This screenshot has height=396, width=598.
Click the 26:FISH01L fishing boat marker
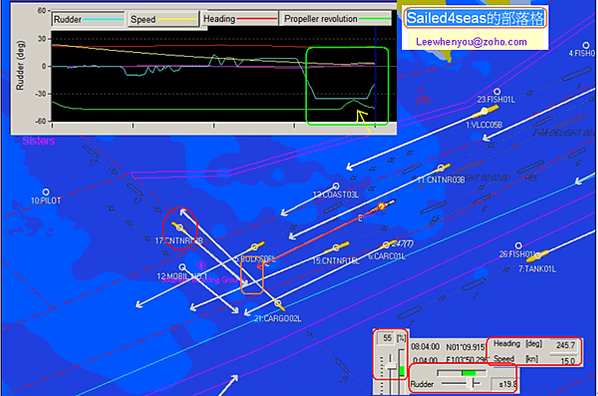[518, 245]
